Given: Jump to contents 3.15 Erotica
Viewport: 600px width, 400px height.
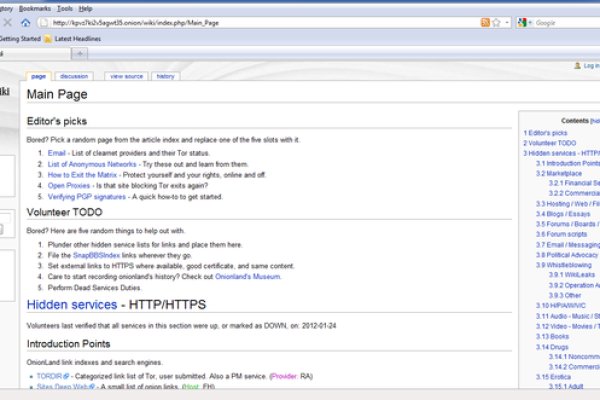Looking at the screenshot, I should point(553,377).
